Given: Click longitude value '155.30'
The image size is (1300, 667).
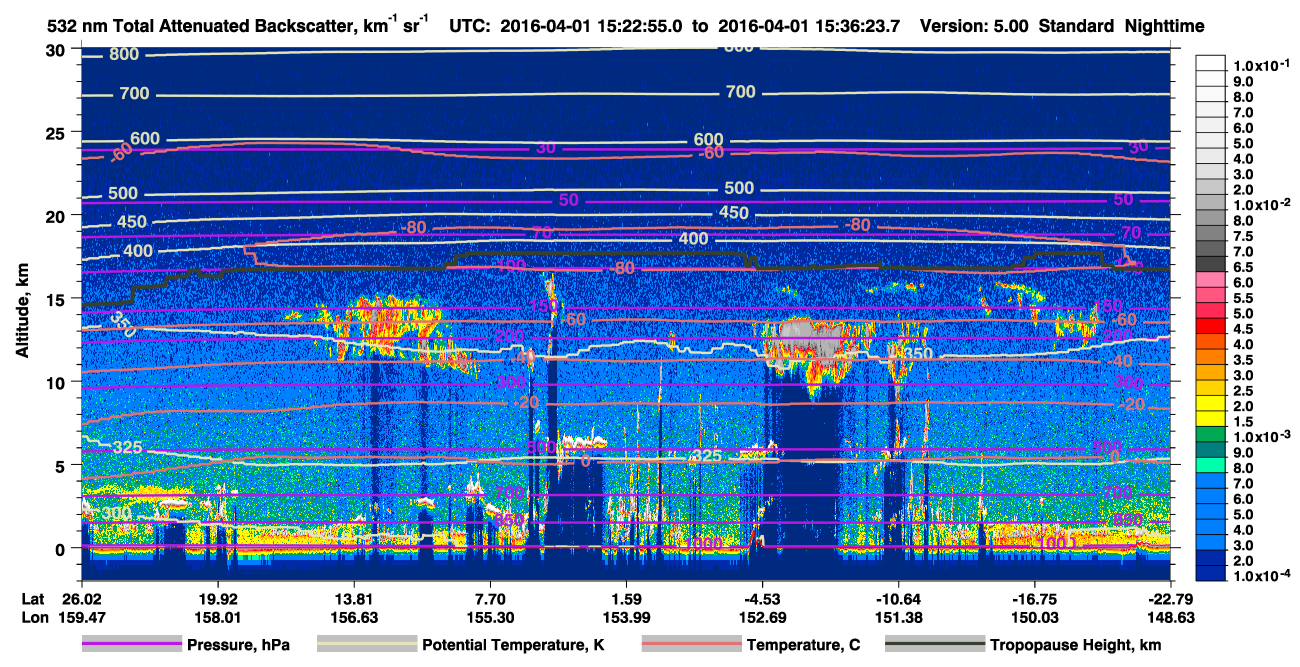Looking at the screenshot, I should point(490,618).
